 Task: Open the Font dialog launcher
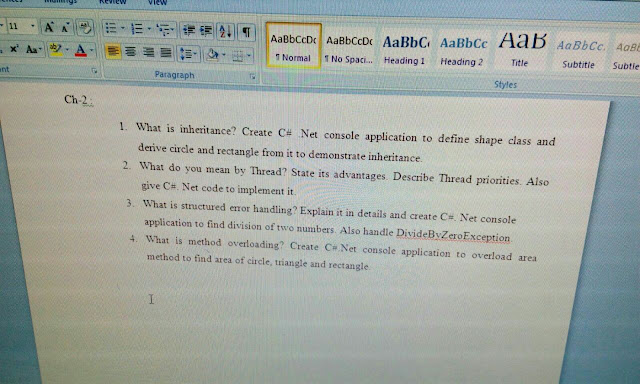(x=94, y=71)
